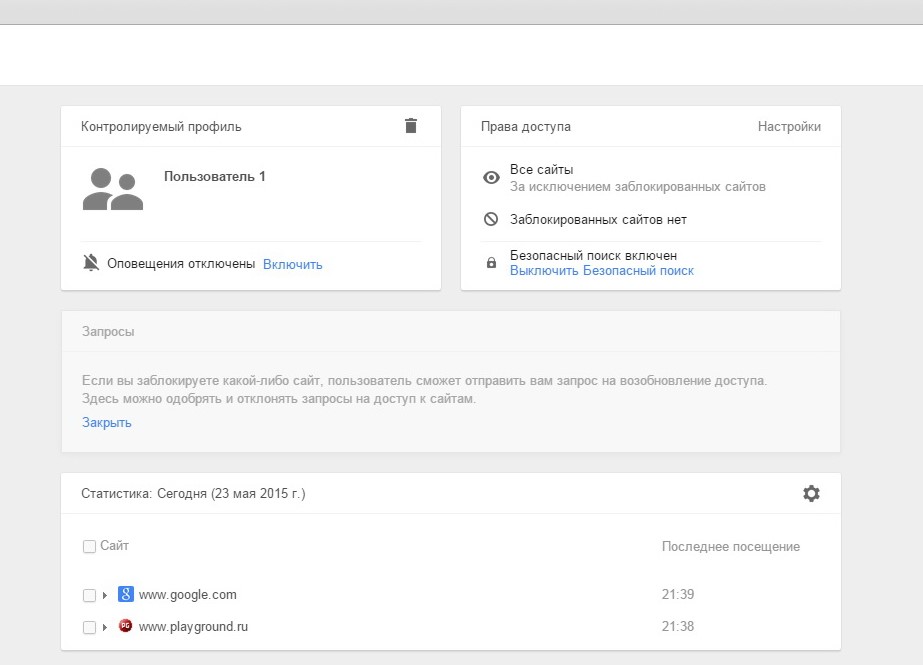Open the www.google.com site entry

point(187,594)
